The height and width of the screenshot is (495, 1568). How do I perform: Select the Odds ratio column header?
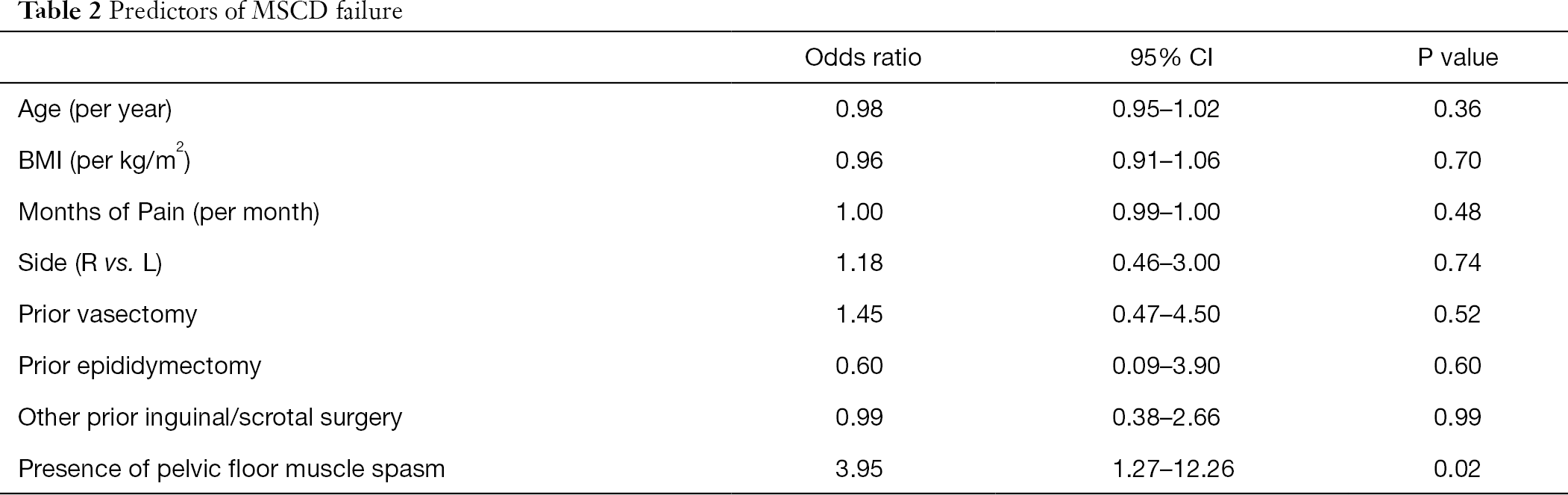[x=863, y=57]
